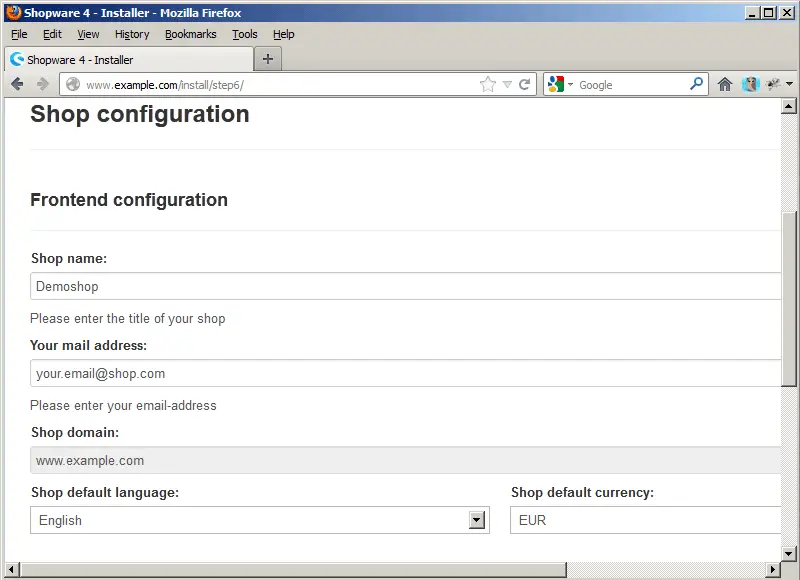Click the Shop domain field
The height and width of the screenshot is (580, 800).
[406, 460]
